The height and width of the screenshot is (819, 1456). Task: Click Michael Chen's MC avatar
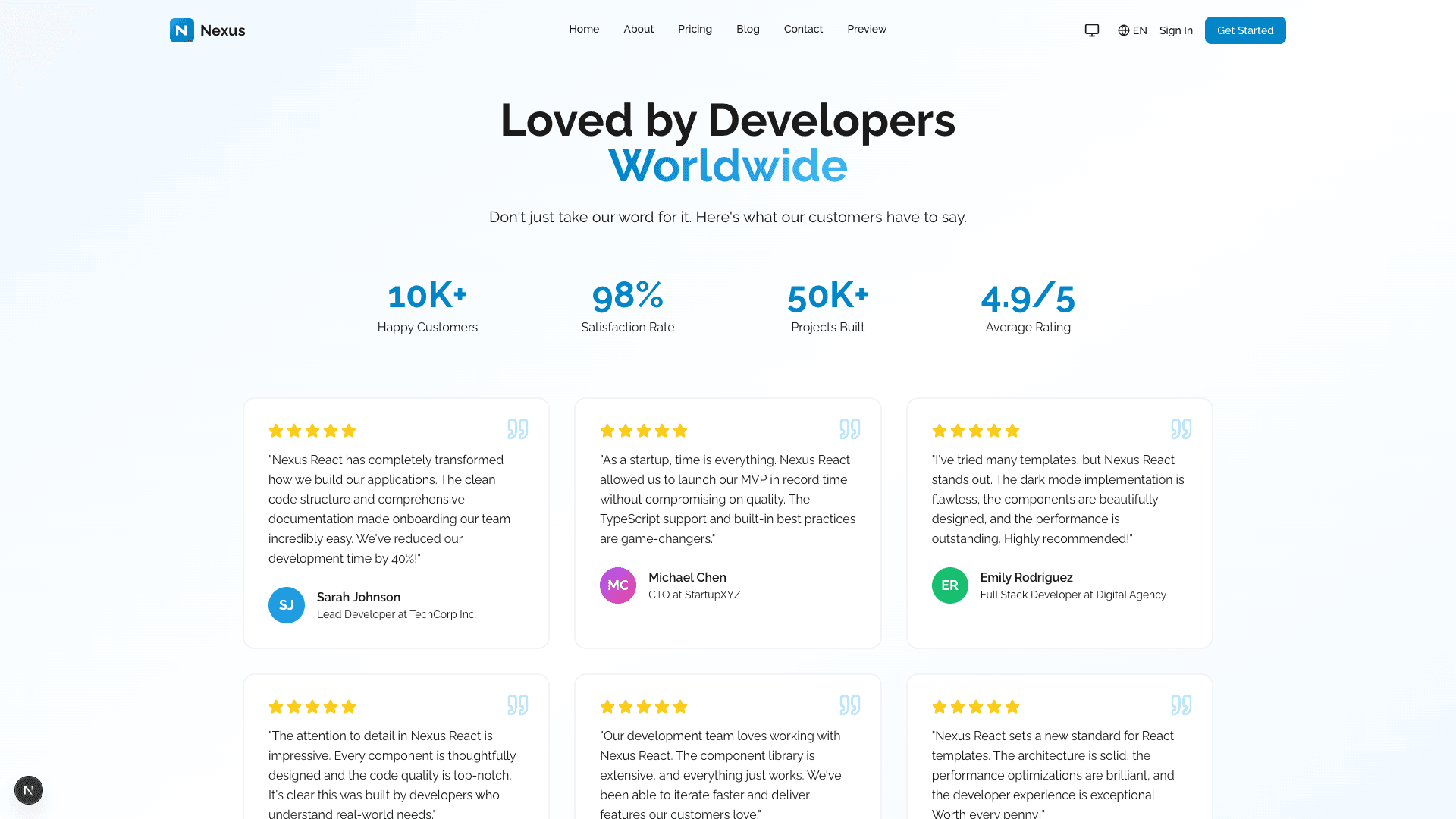coord(617,585)
